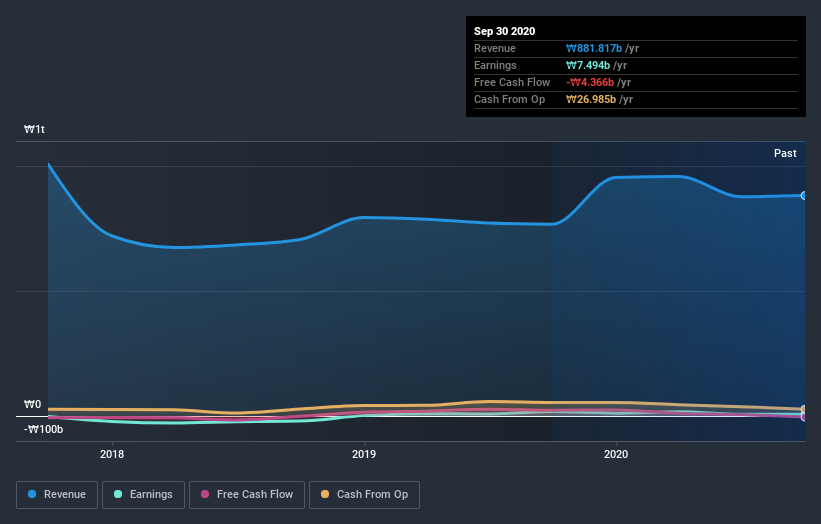
Task: Toggle the Free Cash Flow legend button
Action: (247, 495)
